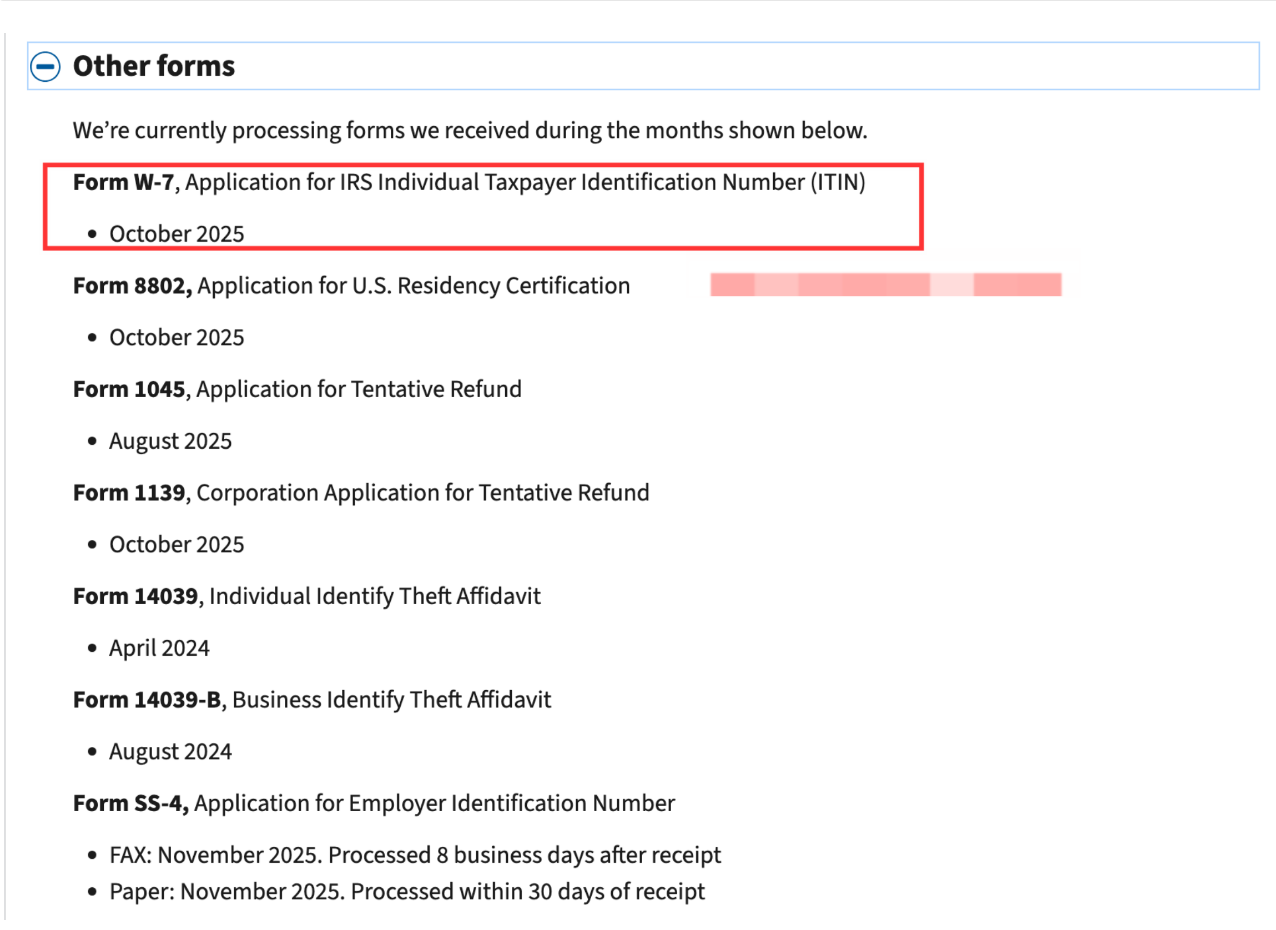Click April 2024 under Form 14039

coord(159,647)
